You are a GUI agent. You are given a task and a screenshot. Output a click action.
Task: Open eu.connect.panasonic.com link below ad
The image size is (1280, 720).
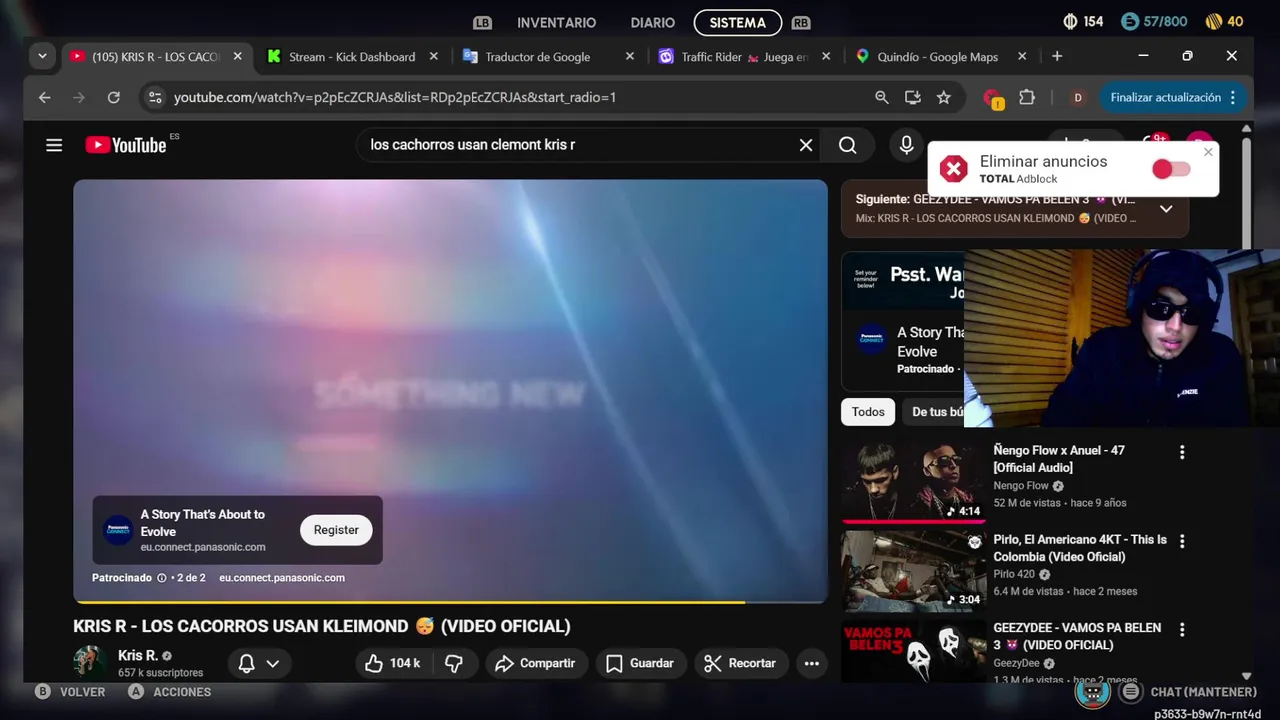(282, 578)
